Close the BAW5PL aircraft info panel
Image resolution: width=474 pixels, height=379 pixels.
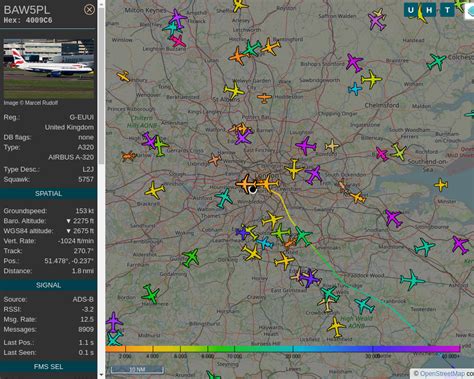pos(89,10)
